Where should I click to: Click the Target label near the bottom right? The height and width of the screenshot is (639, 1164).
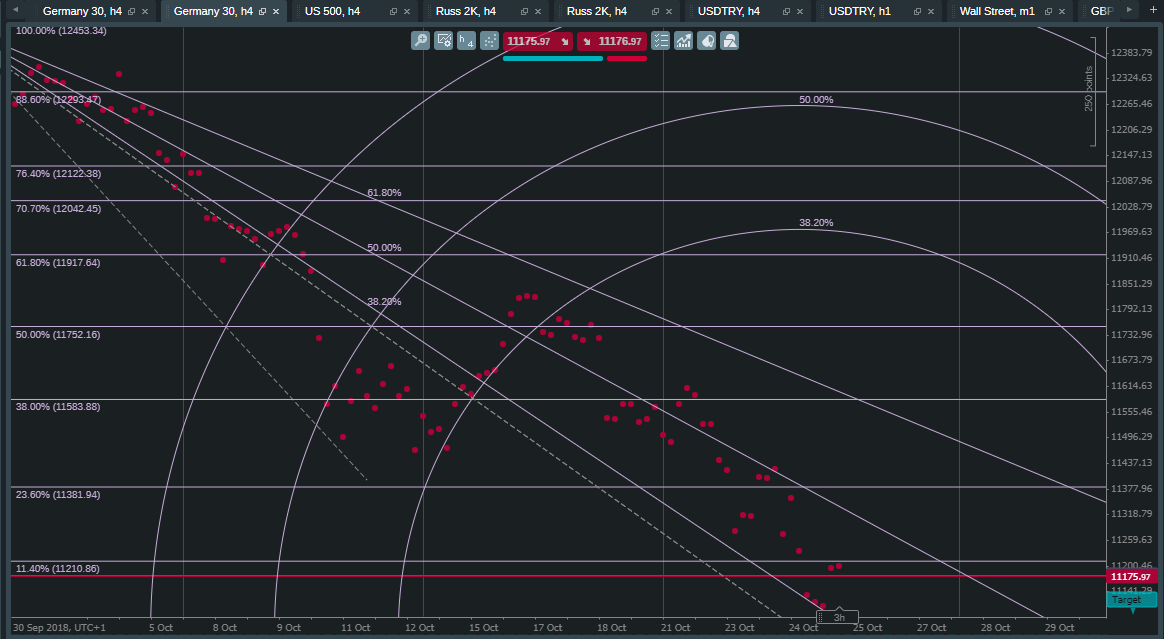pyautogui.click(x=1130, y=600)
